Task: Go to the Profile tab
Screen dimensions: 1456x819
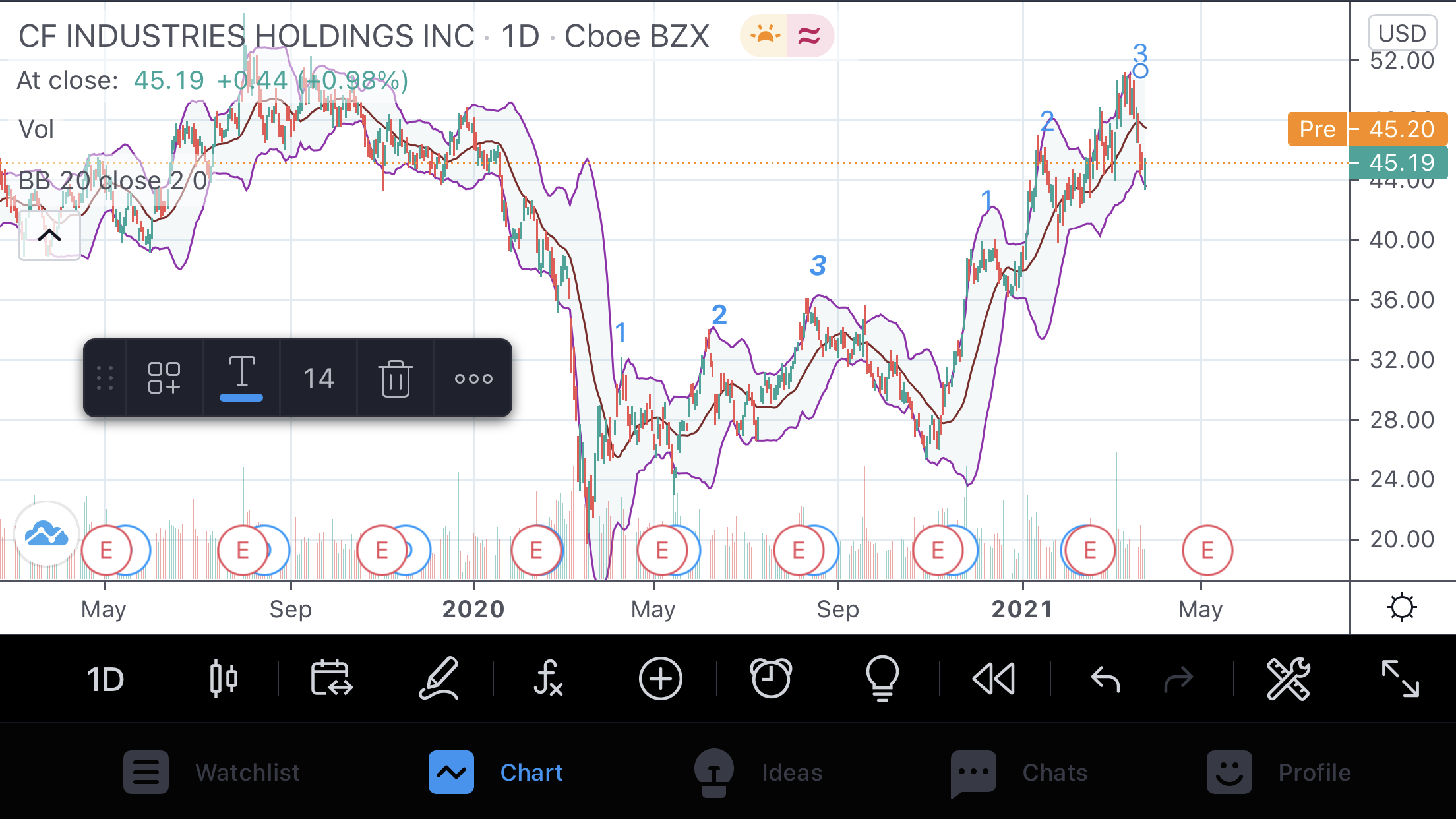Action: [x=1279, y=772]
